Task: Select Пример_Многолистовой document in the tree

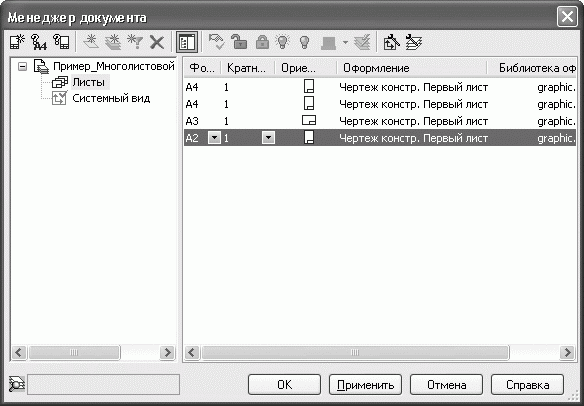Action: 114,66
